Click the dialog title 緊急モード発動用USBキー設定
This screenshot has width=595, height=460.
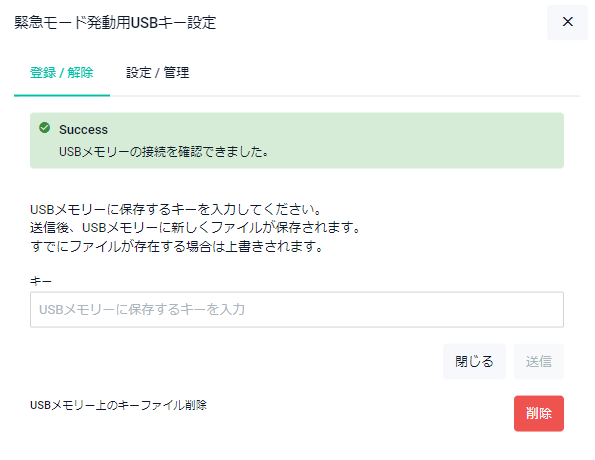(x=115, y=23)
